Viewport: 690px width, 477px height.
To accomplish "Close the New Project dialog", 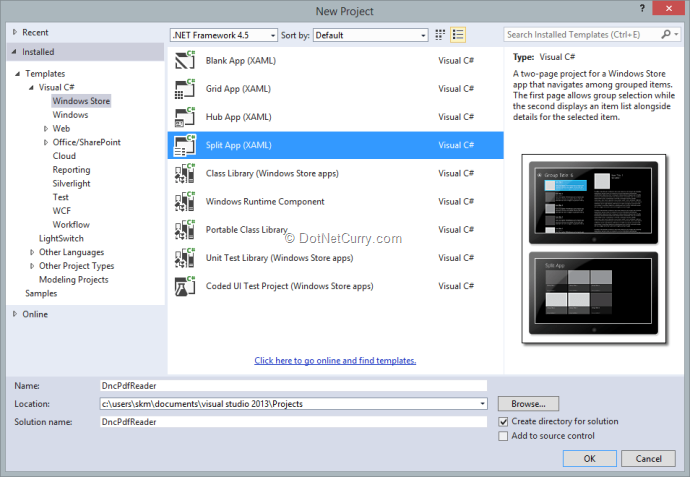I will [668, 8].
